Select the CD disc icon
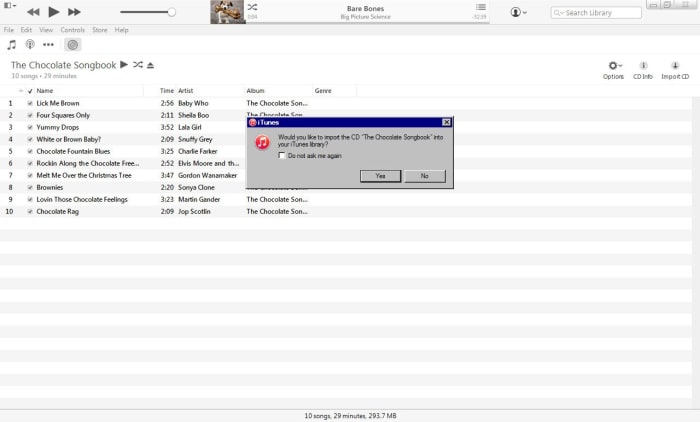Image resolution: width=700 pixels, height=422 pixels. (x=72, y=45)
